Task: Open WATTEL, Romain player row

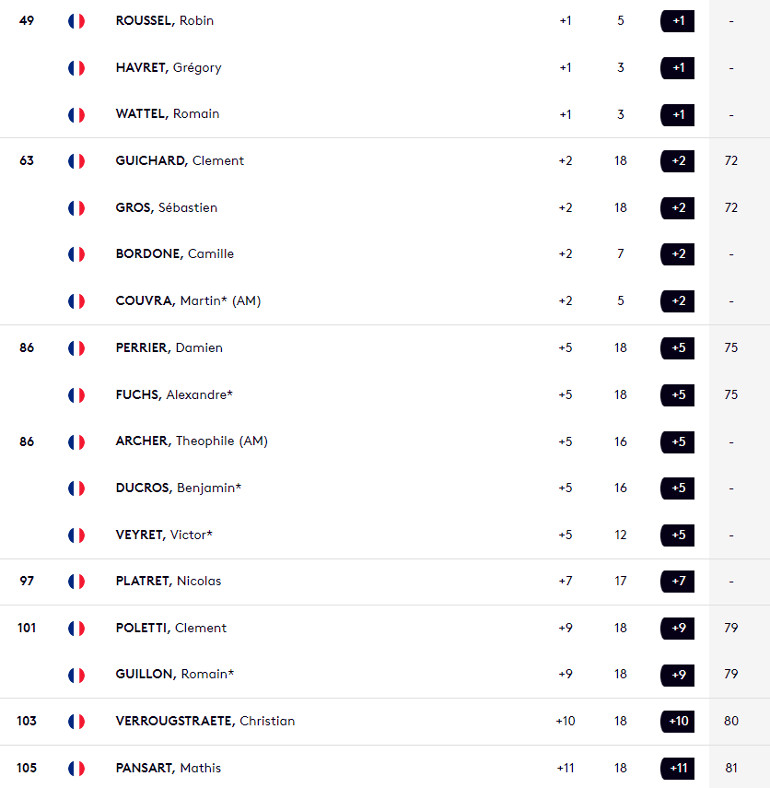Action: 385,114
